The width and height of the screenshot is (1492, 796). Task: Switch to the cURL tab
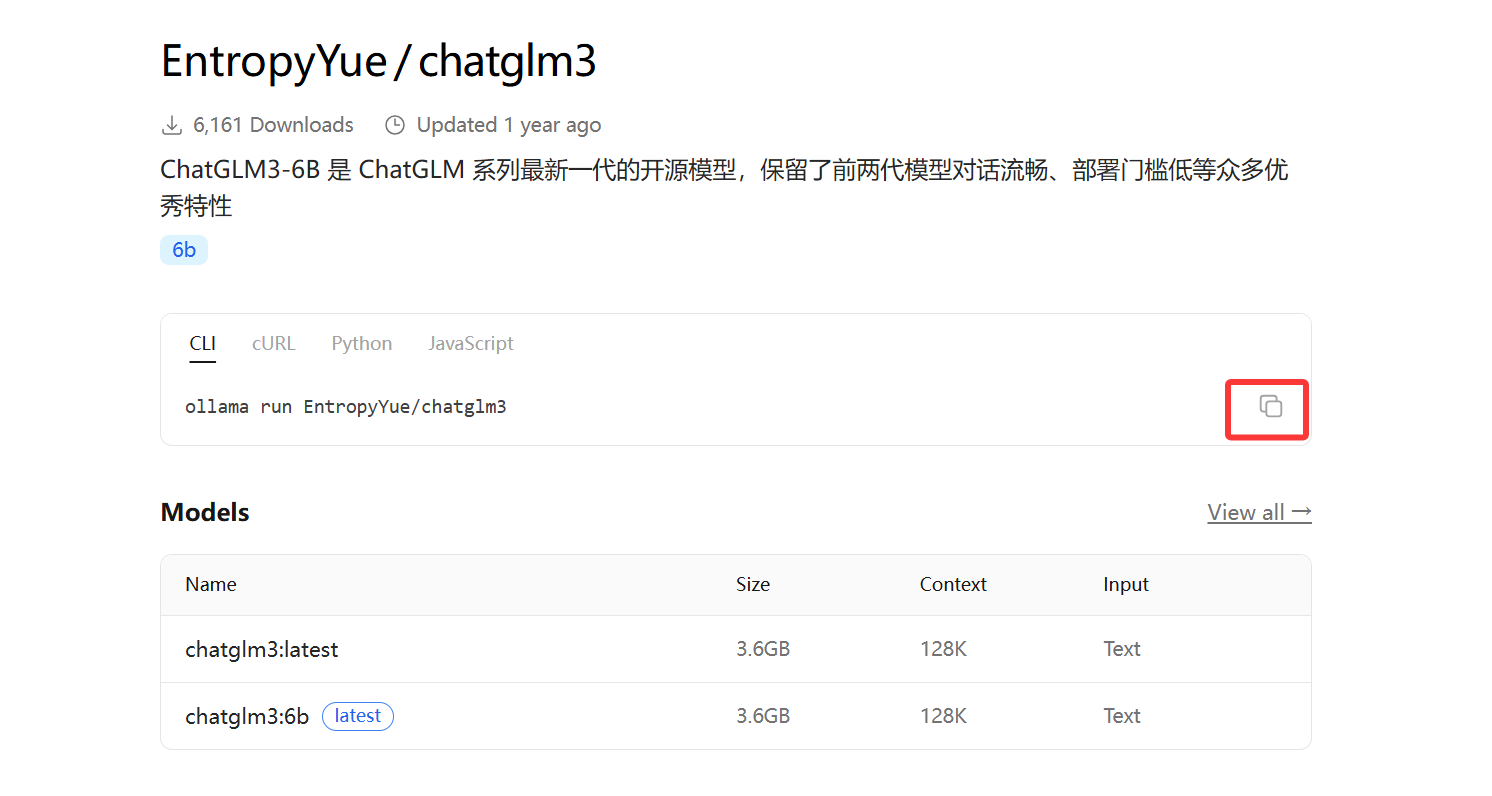click(273, 343)
